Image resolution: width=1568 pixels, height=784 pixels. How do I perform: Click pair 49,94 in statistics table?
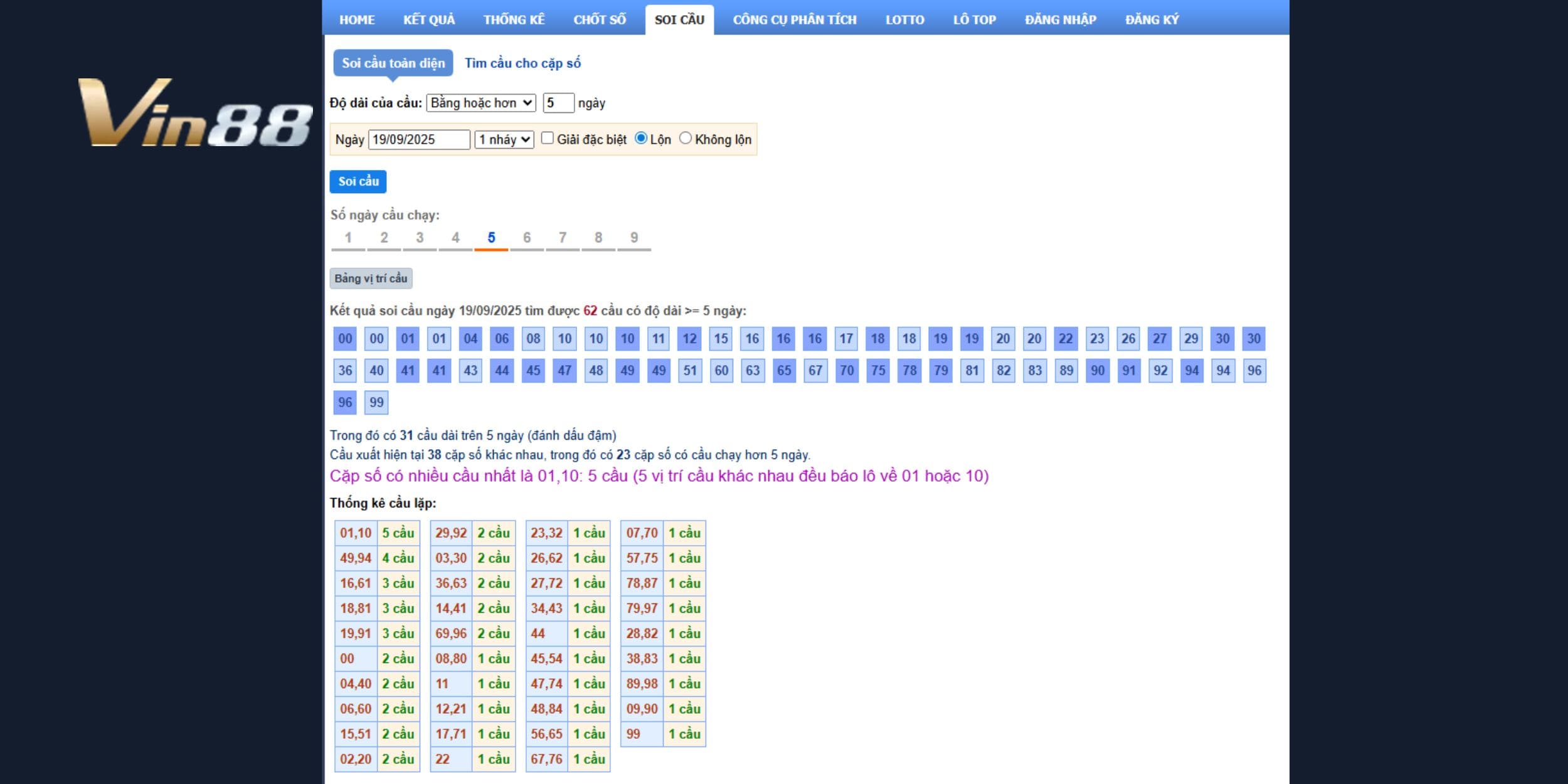pos(356,558)
